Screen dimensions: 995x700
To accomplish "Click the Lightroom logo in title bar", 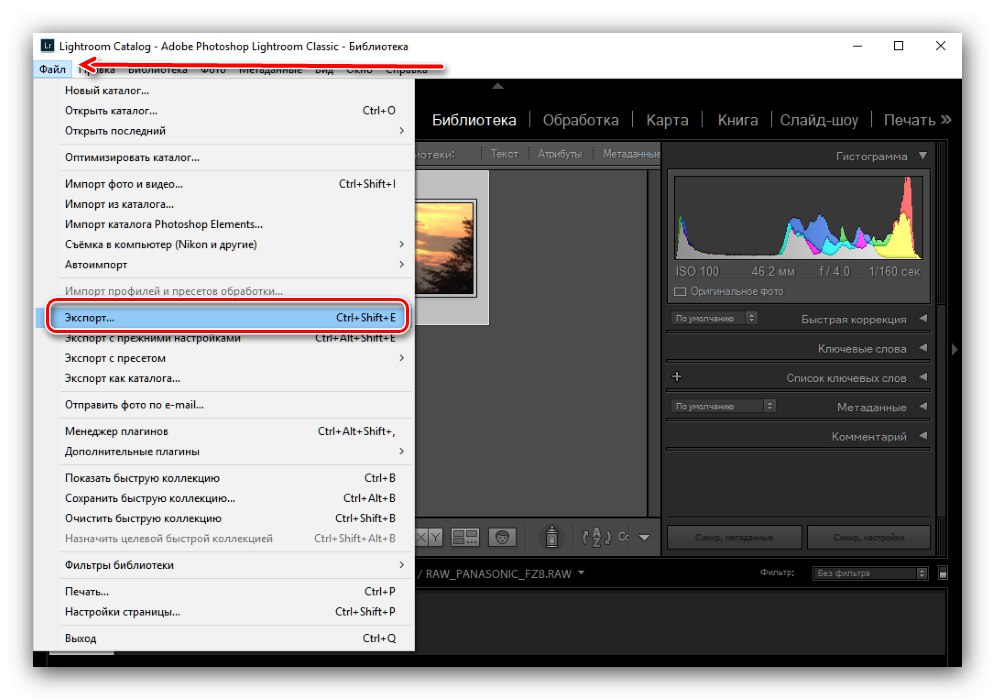I will (46, 46).
